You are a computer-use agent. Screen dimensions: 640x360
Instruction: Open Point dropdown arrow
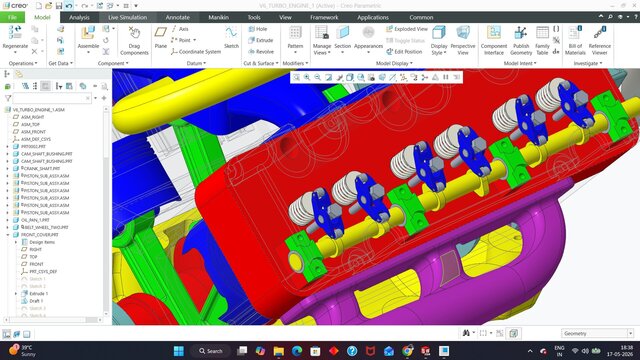tap(195, 40)
